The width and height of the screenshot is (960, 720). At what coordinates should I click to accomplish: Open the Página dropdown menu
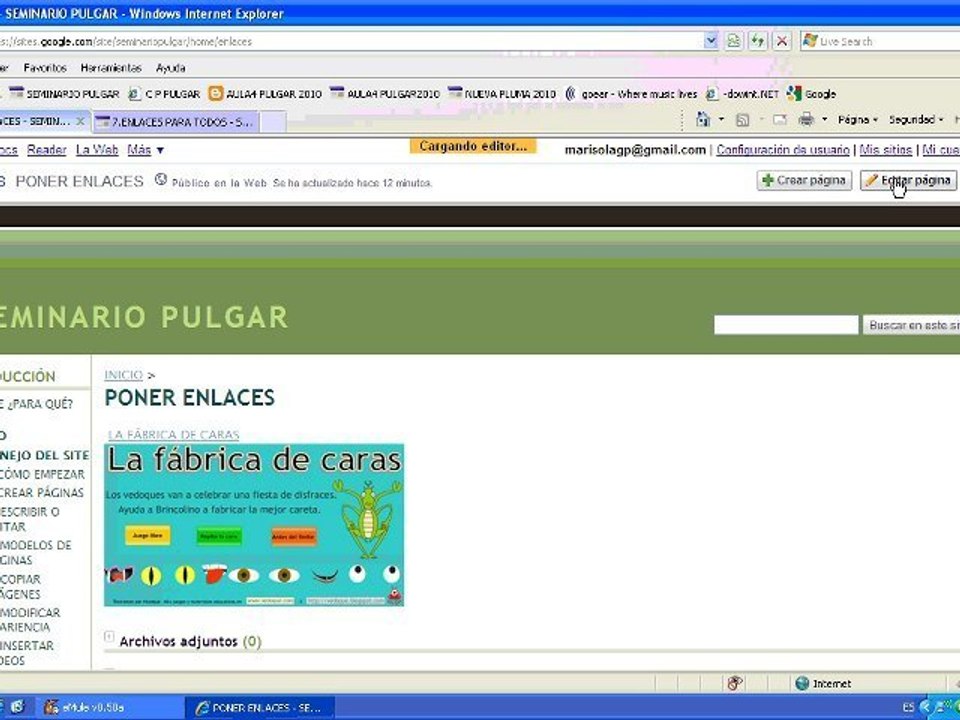(858, 120)
